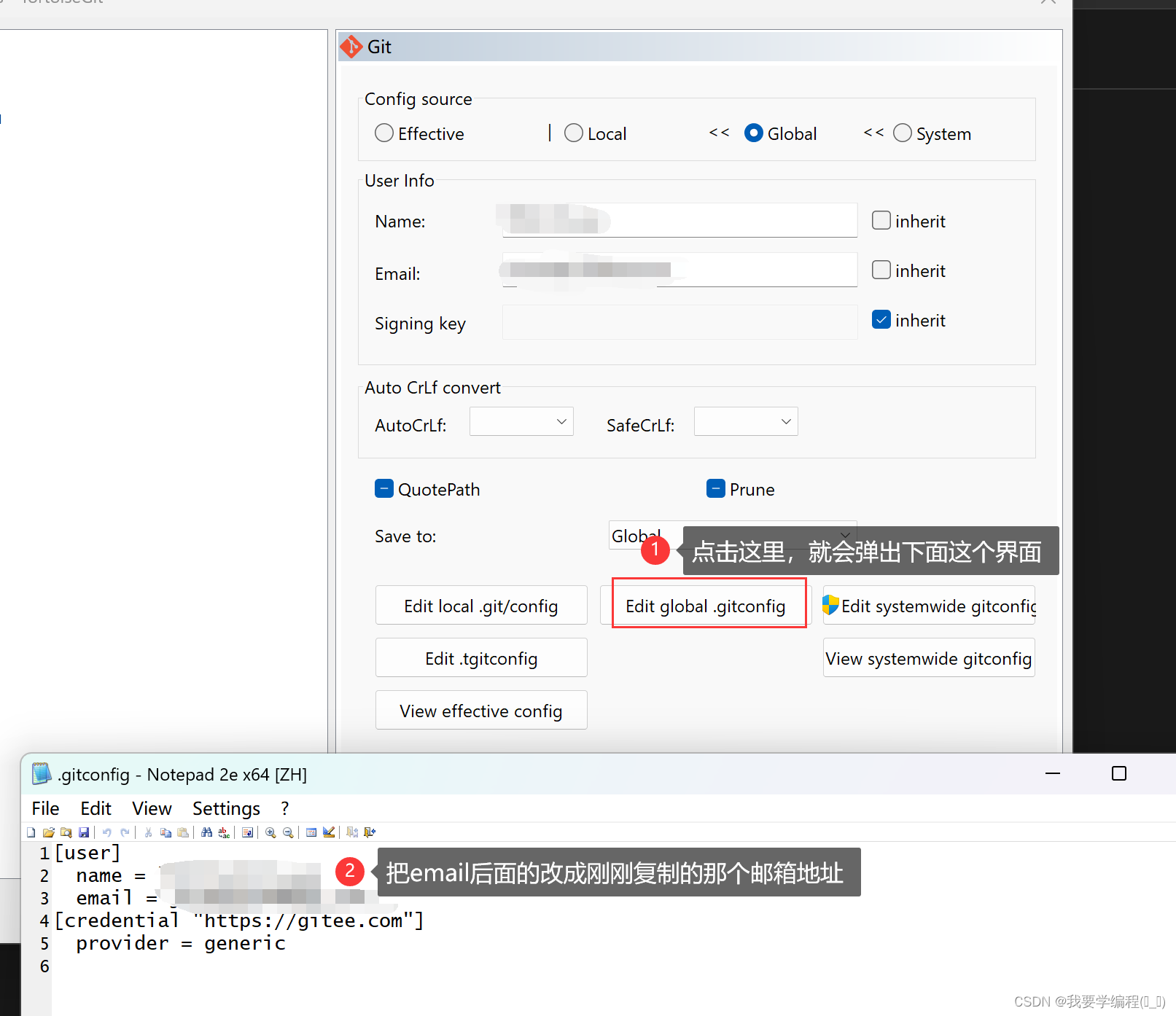Screen dimensions: 1176x1016
Task: Click the Open file icon in Notepad2e toolbar
Action: coord(49,832)
